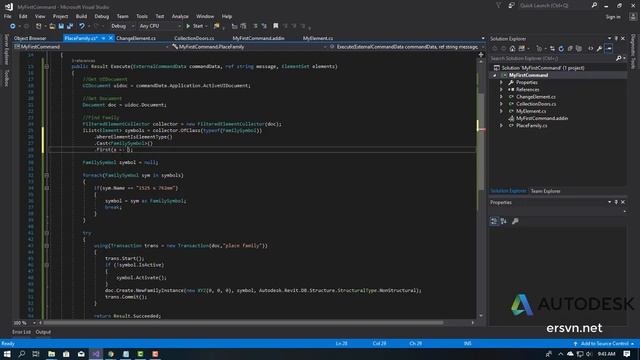Click Add to Source Control in status bar

[604, 344]
